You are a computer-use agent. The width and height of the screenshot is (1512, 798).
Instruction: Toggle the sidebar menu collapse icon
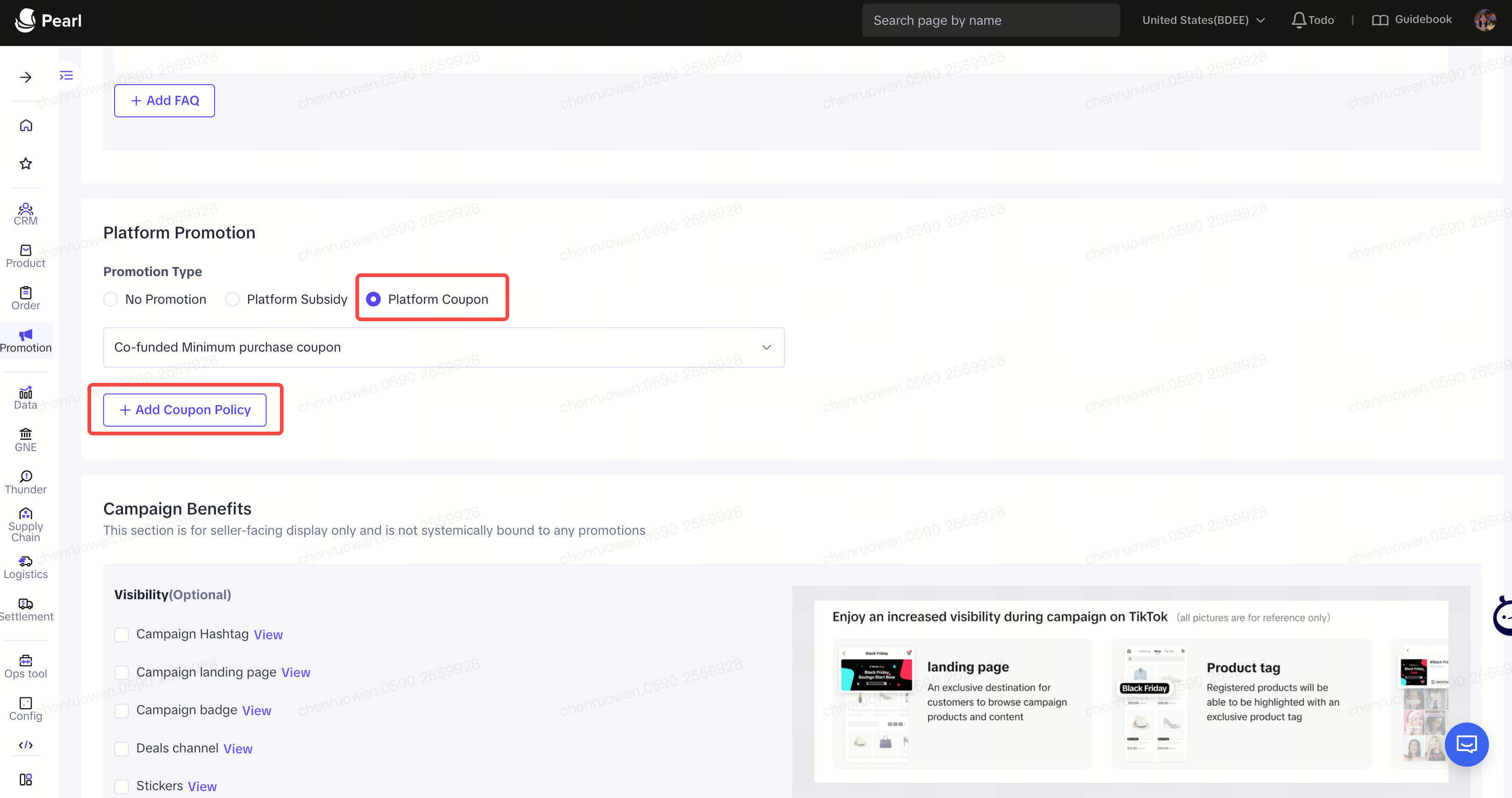66,75
